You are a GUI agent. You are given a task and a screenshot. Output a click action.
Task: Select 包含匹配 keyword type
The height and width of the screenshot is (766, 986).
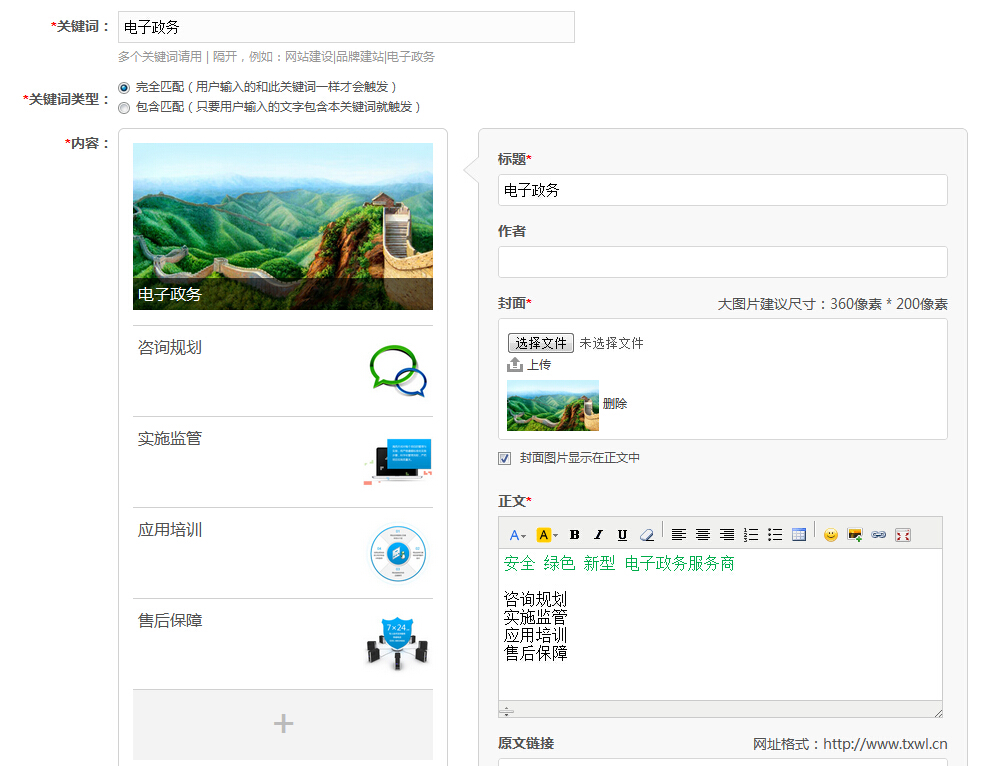[x=124, y=107]
